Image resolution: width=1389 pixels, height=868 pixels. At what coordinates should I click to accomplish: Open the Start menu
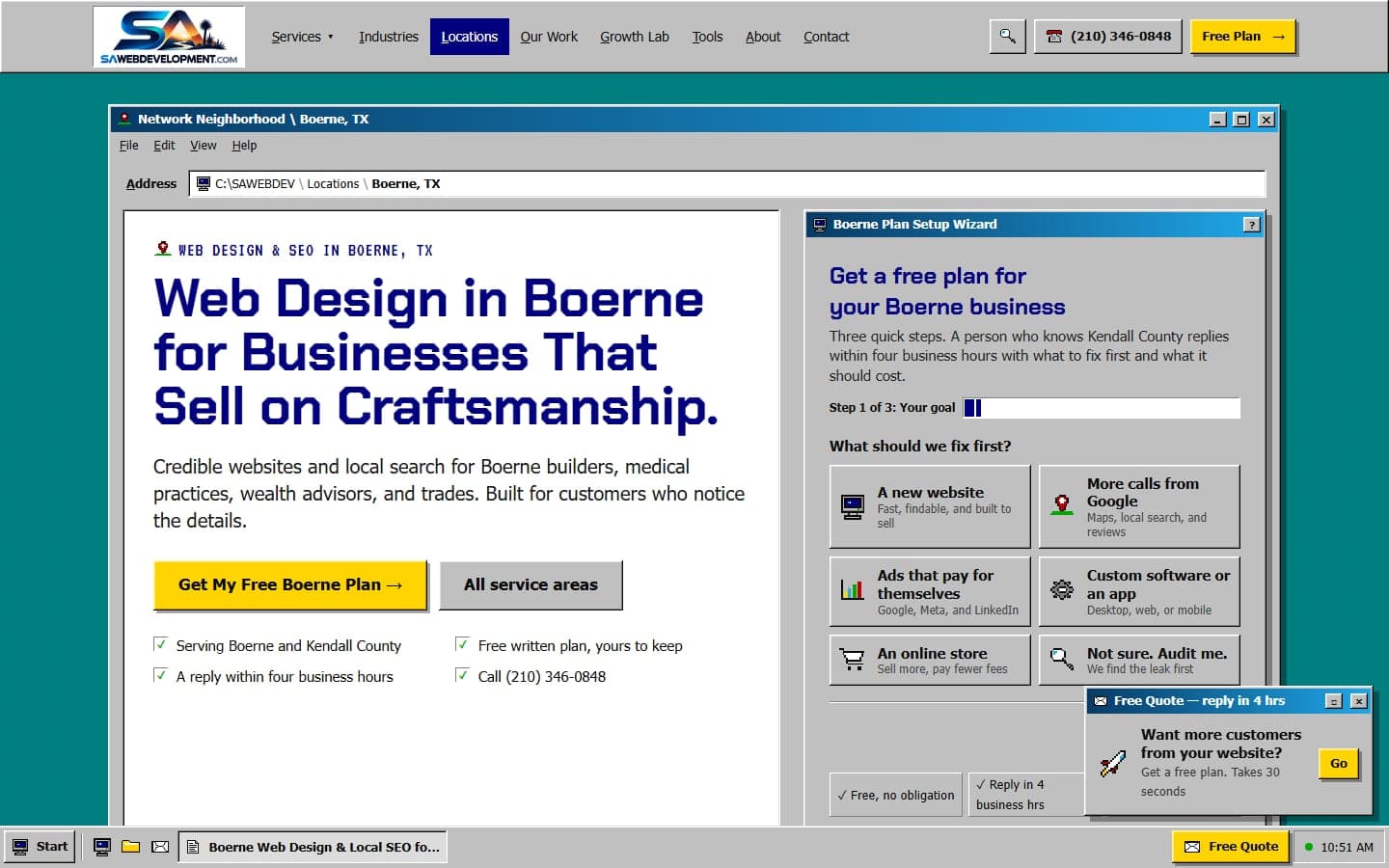40,847
